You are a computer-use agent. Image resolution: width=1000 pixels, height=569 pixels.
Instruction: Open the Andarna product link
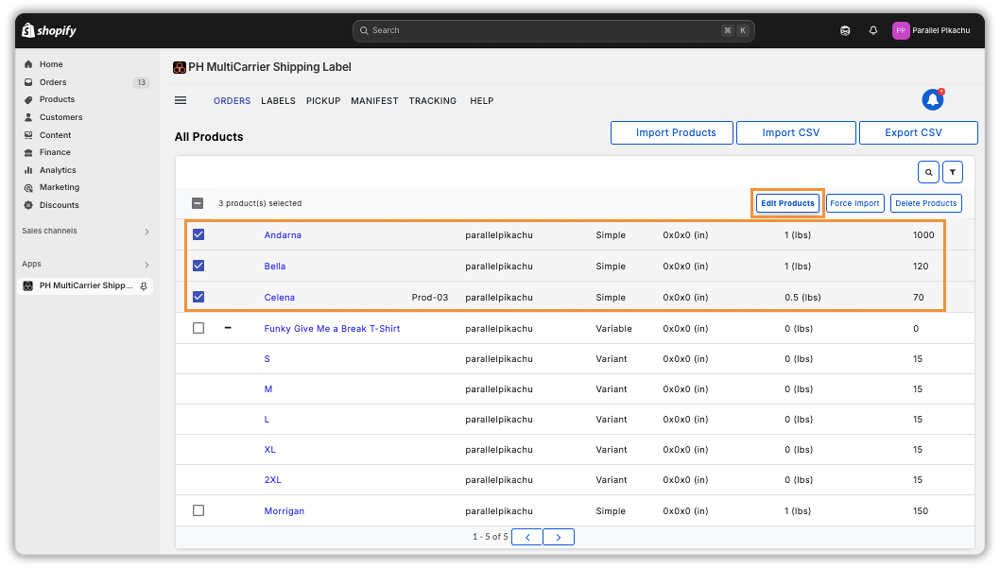pos(283,235)
